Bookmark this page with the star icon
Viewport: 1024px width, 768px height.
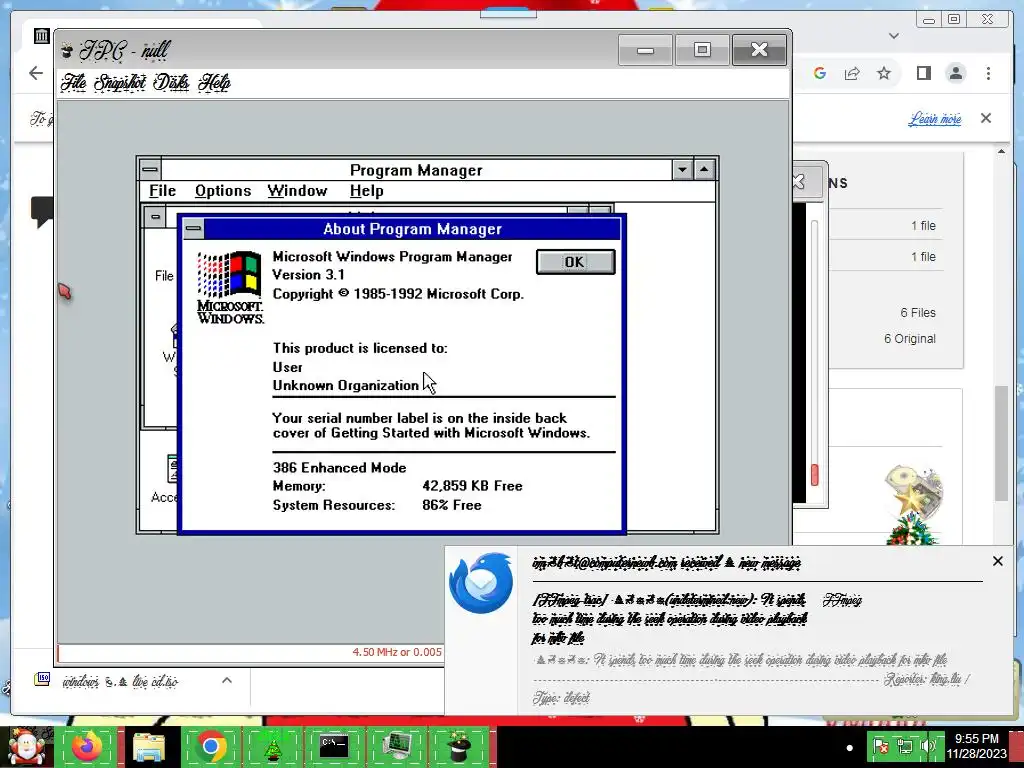[884, 73]
